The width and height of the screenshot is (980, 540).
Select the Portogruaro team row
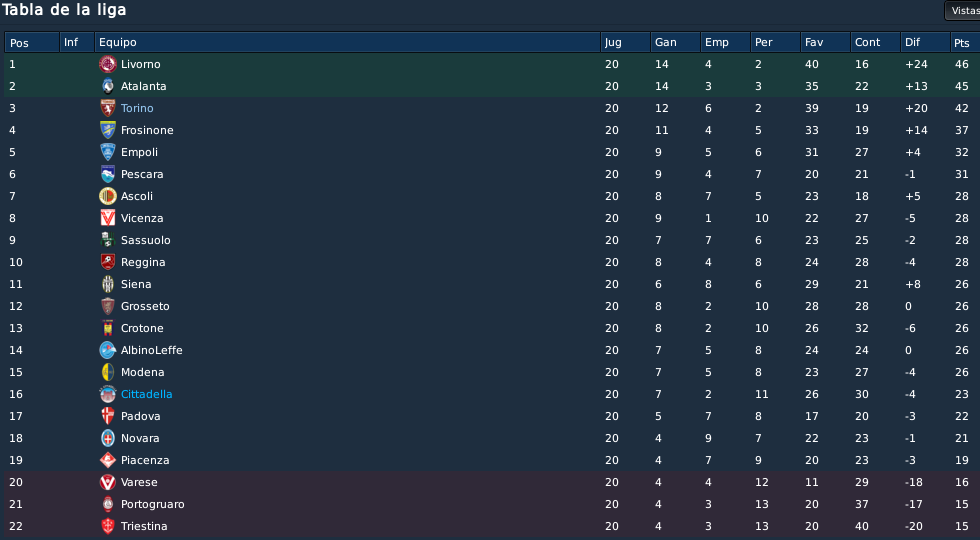click(490, 504)
